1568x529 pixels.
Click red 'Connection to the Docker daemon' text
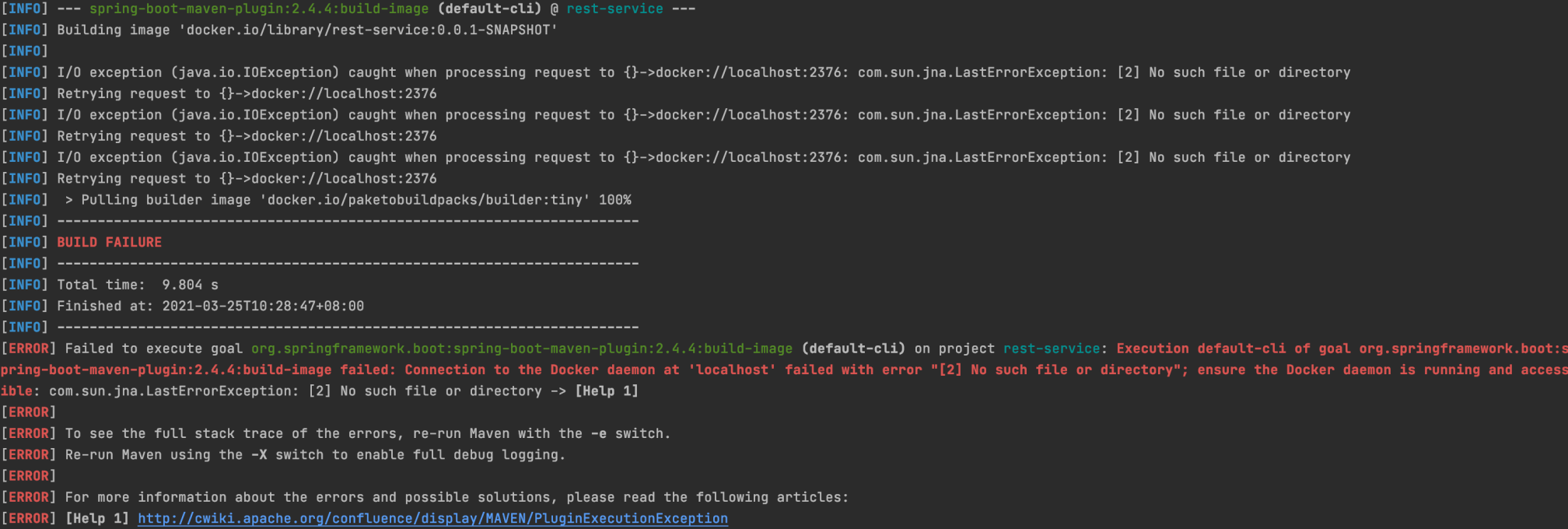pyautogui.click(x=541, y=370)
